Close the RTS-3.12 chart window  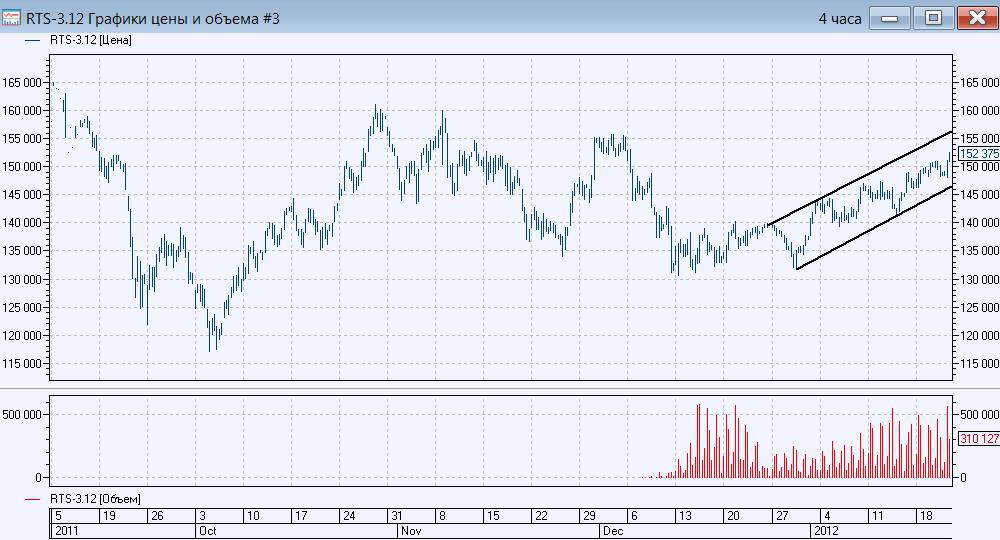tap(977, 18)
